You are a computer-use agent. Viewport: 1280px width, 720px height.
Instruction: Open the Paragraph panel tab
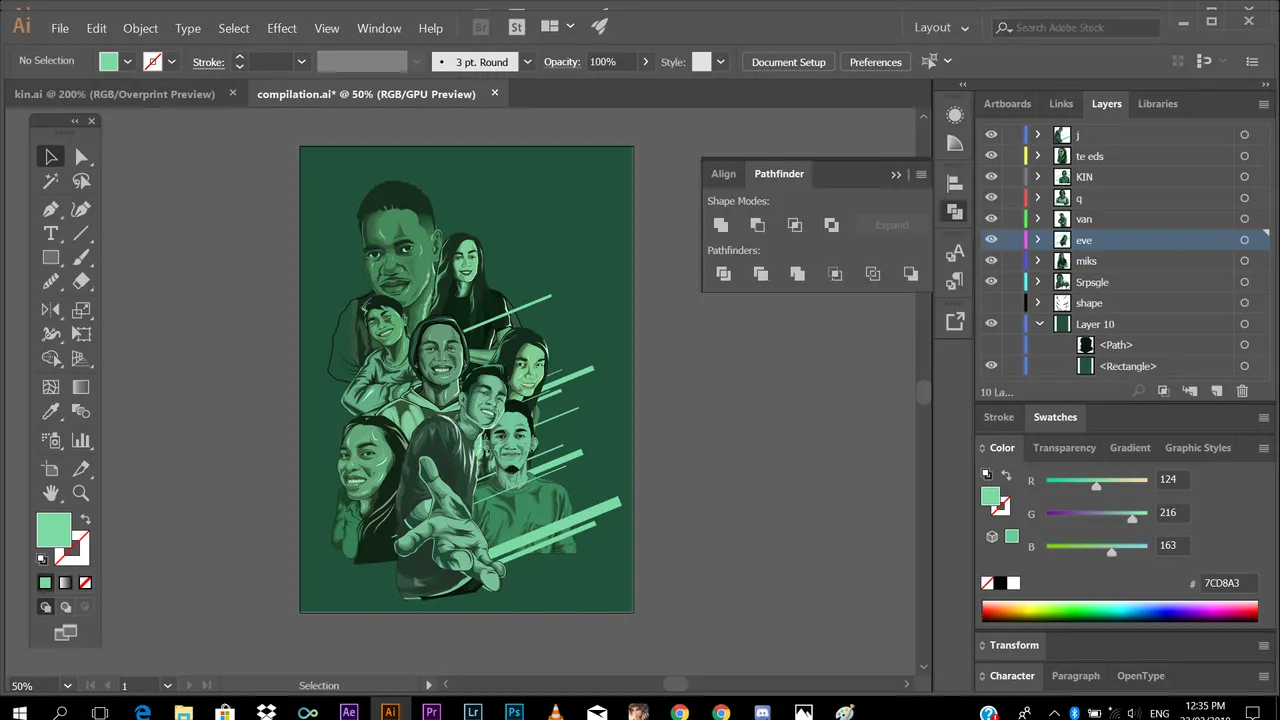1075,676
